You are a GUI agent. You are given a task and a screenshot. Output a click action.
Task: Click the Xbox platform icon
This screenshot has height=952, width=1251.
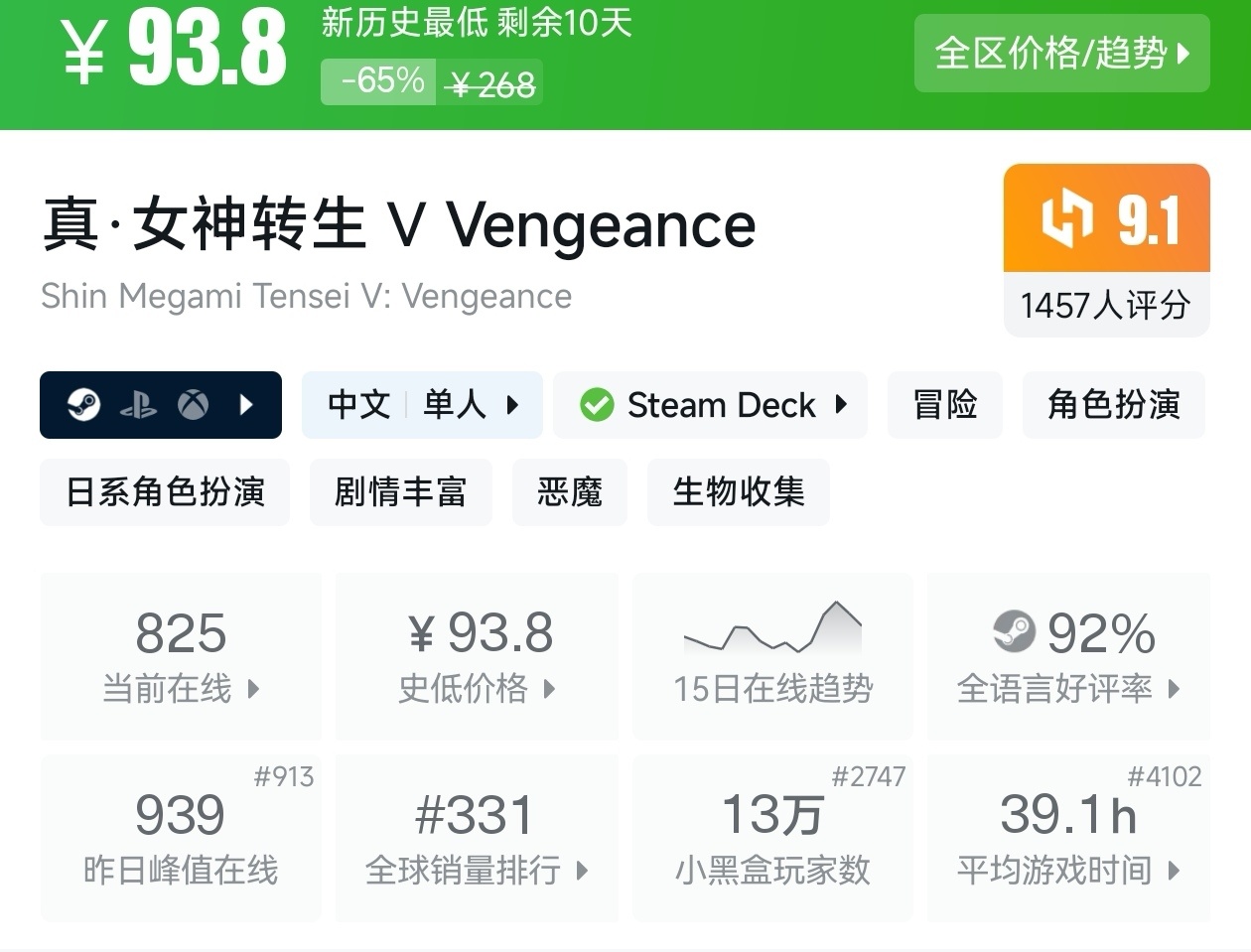(193, 405)
